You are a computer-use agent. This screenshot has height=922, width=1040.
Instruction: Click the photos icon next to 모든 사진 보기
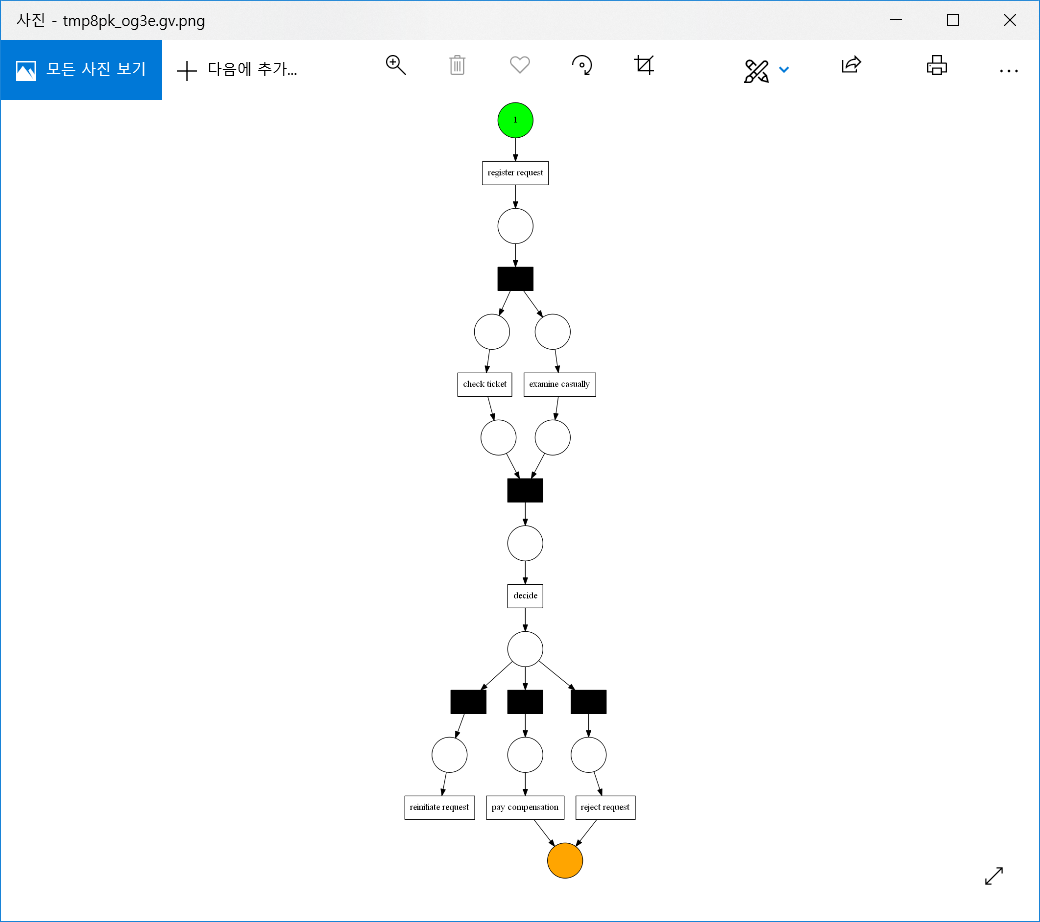tap(25, 69)
